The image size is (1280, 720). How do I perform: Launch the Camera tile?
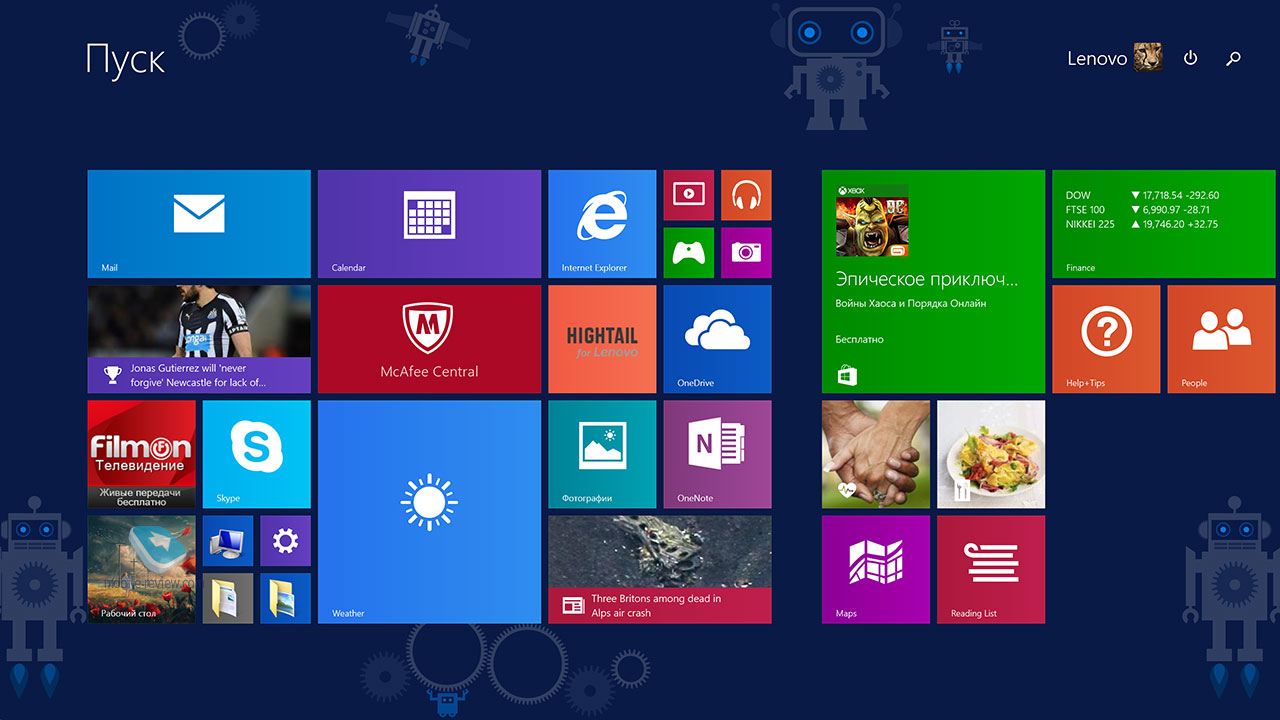(x=746, y=253)
